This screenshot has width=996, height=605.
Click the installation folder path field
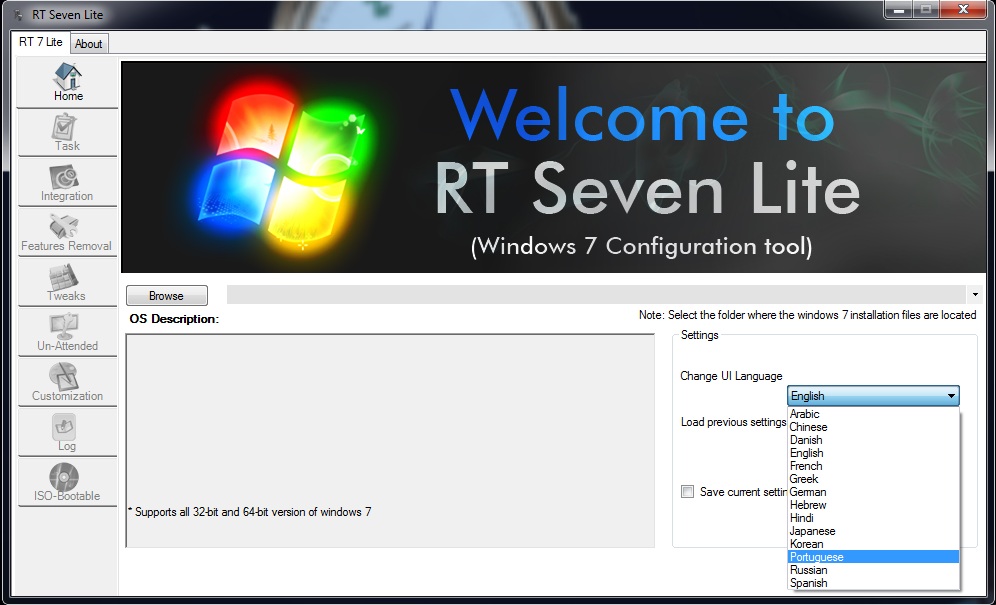[x=596, y=294]
